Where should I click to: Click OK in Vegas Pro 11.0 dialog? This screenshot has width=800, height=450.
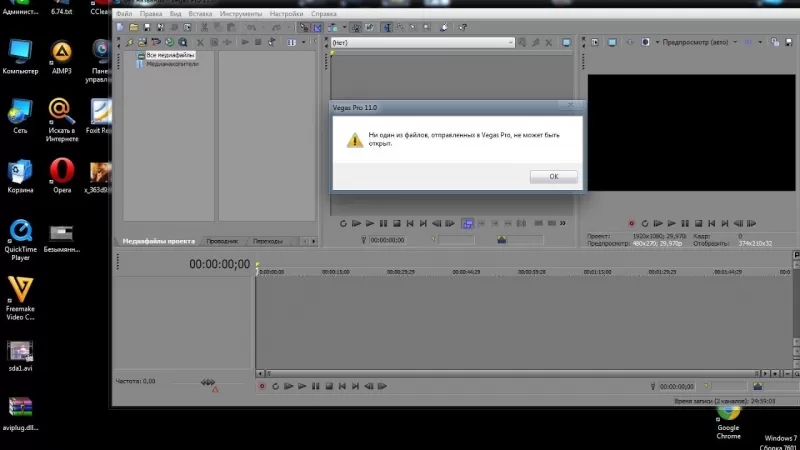pyautogui.click(x=554, y=177)
